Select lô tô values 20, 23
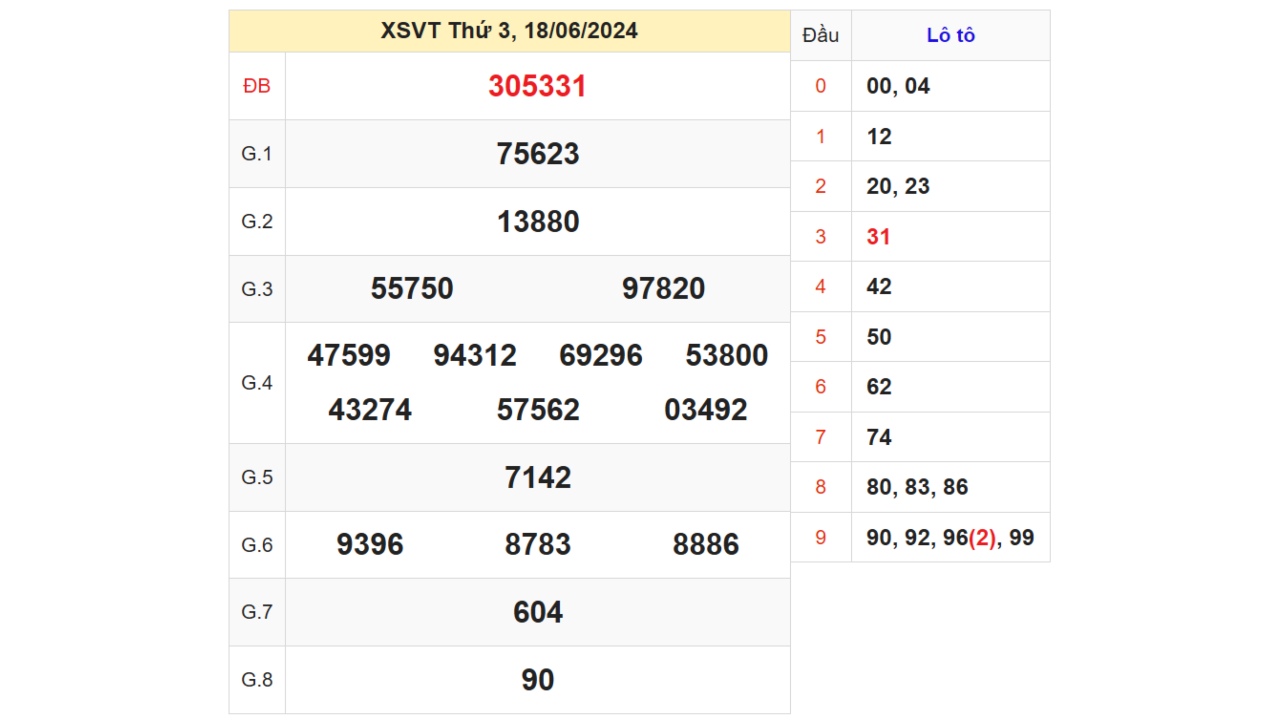The height and width of the screenshot is (720, 1280). [898, 186]
